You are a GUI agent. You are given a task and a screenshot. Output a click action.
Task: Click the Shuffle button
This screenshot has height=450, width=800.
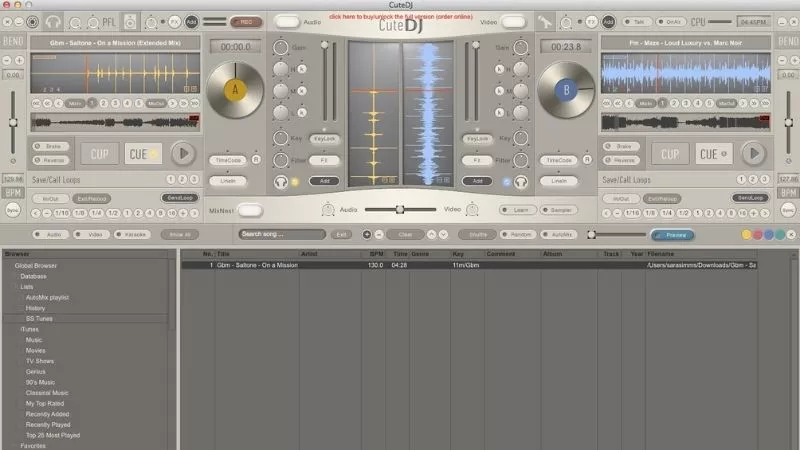click(478, 234)
